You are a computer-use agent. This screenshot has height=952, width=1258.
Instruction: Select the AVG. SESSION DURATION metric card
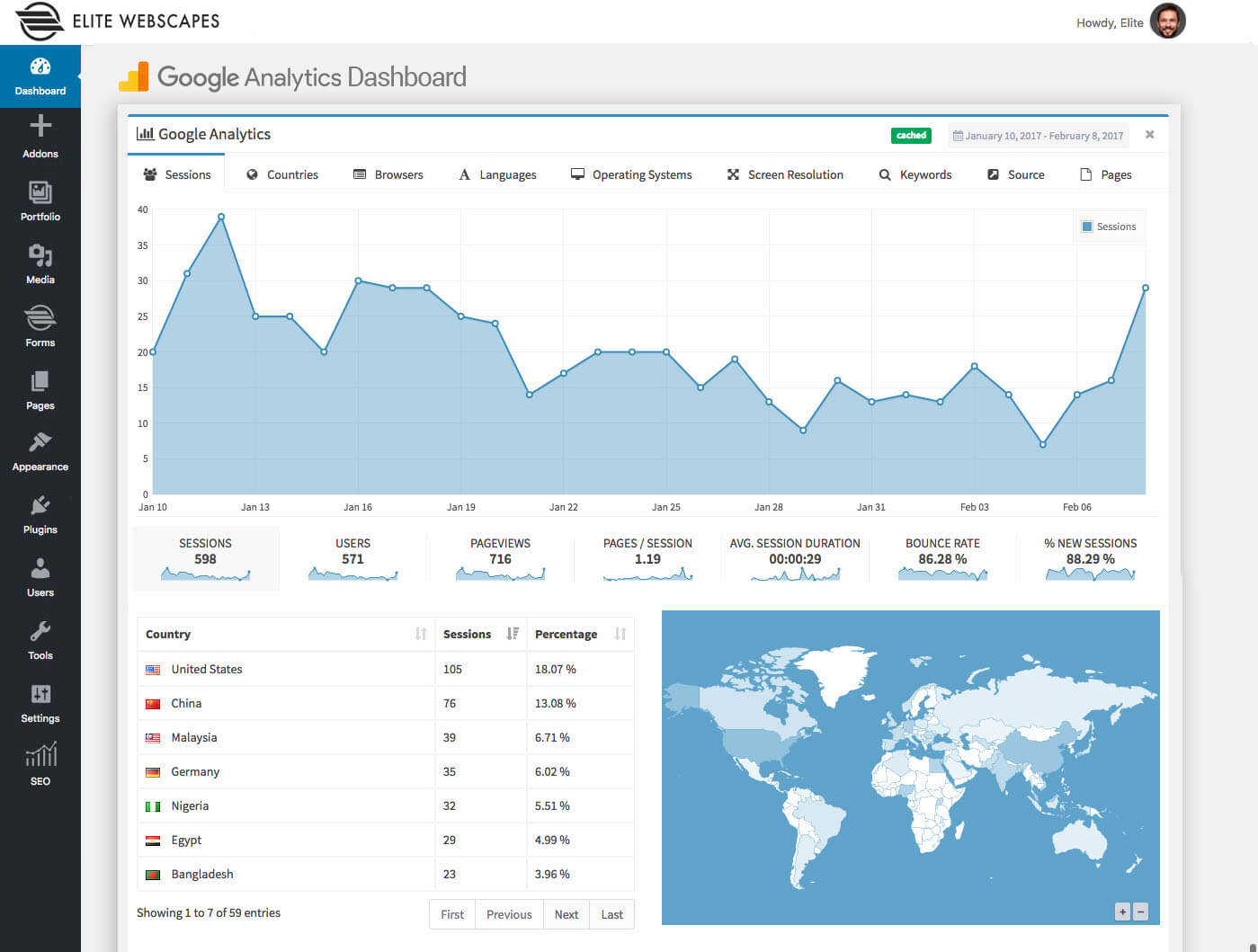pyautogui.click(x=795, y=558)
